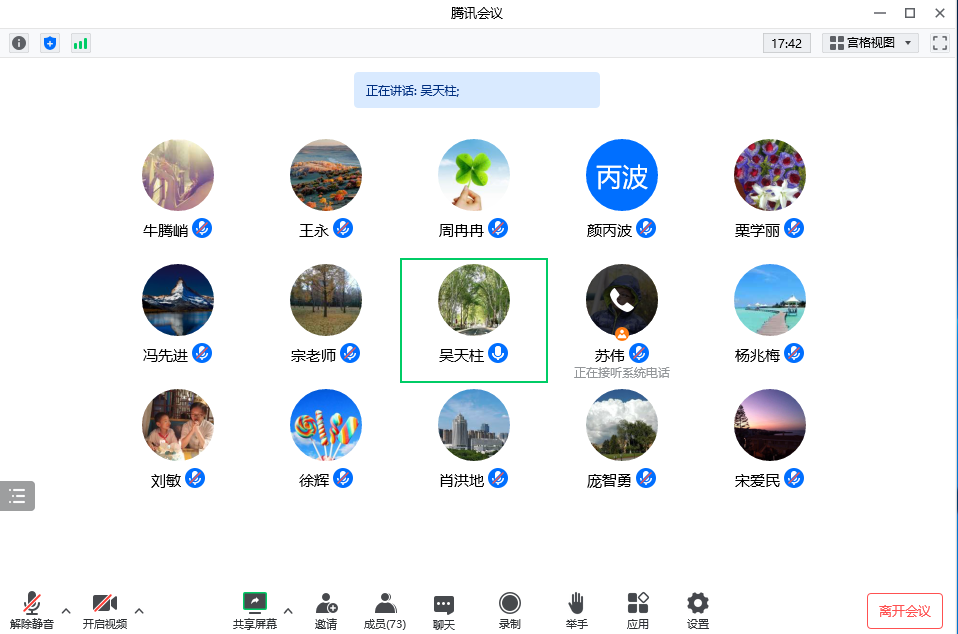
Task: Select 庞智勇's clouds avatar
Action: [621, 425]
